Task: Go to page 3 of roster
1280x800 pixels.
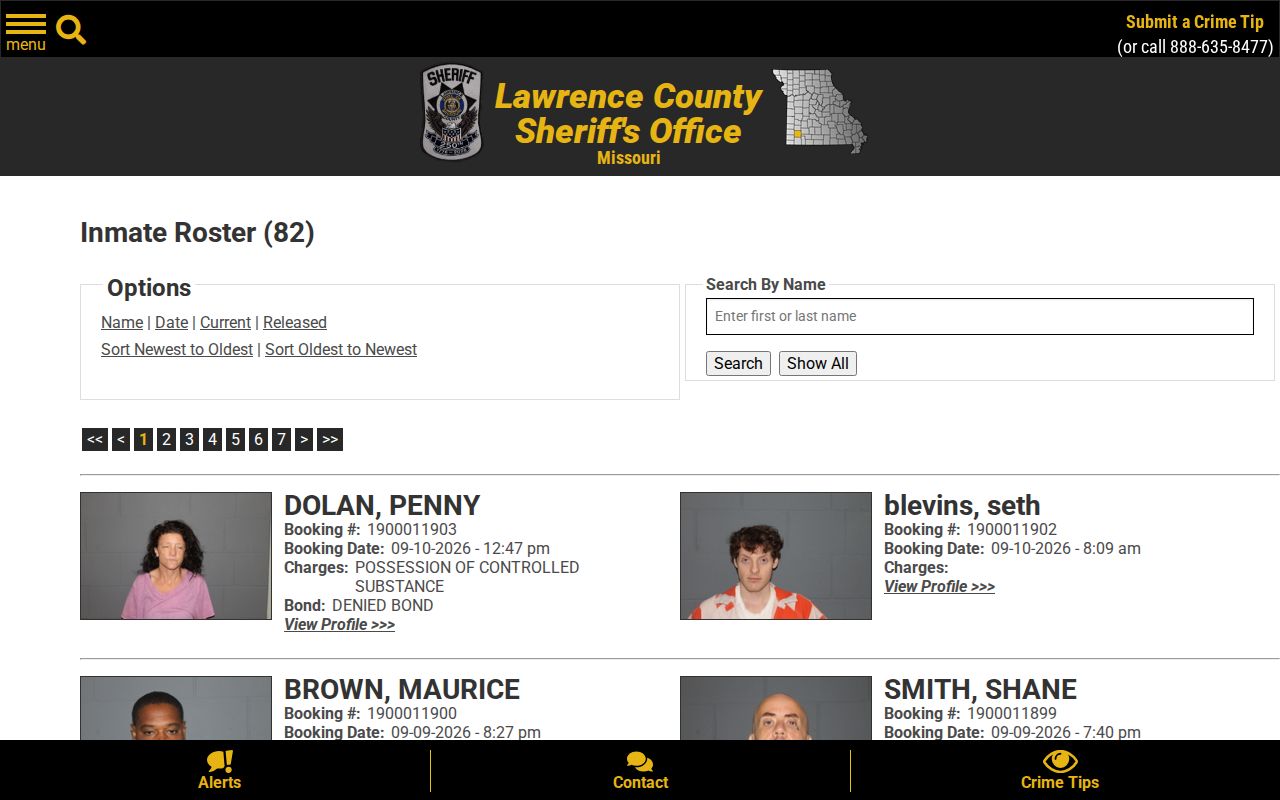Action: tap(189, 439)
